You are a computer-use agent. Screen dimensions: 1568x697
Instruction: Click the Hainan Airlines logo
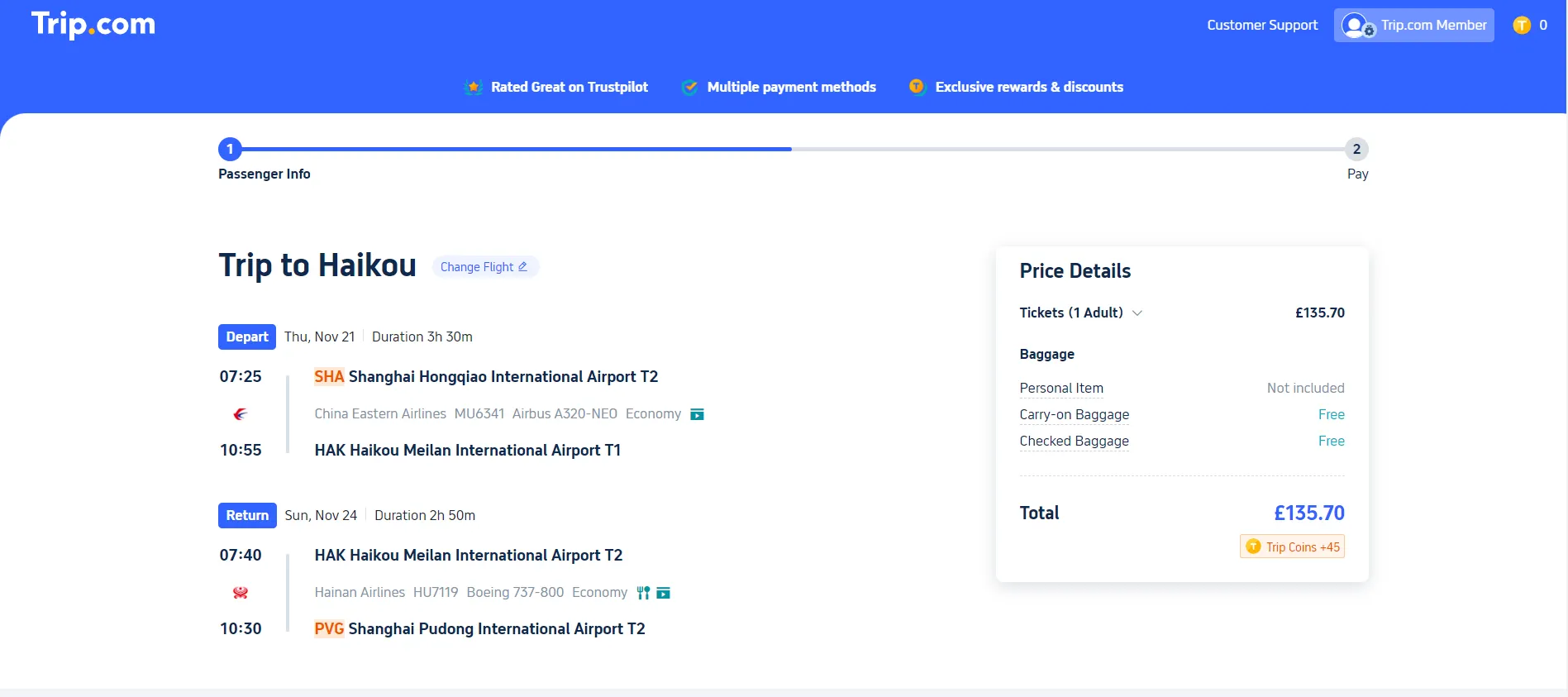(x=241, y=592)
